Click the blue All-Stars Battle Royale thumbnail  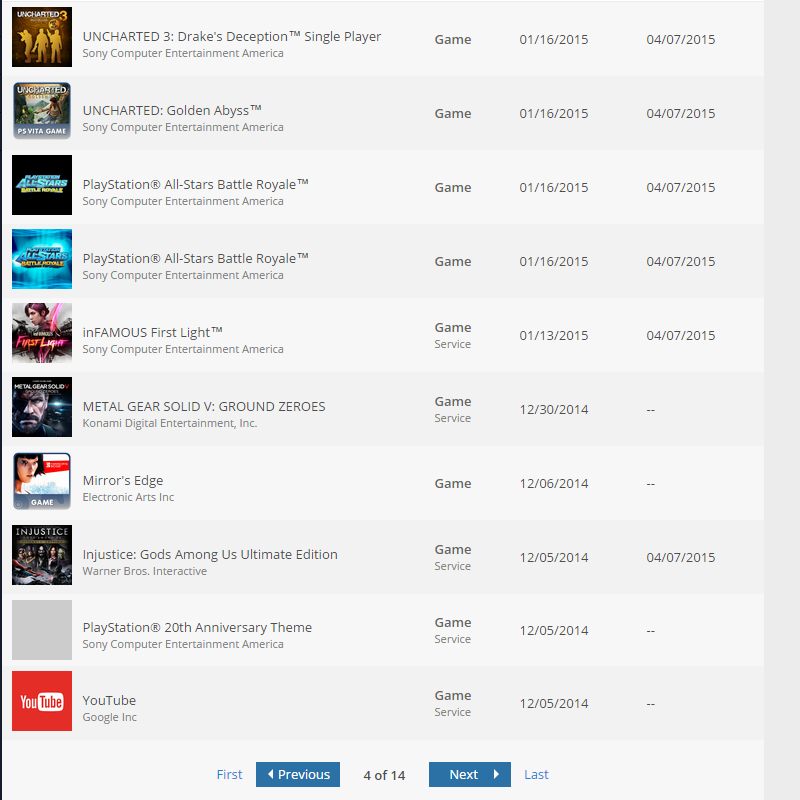42,259
